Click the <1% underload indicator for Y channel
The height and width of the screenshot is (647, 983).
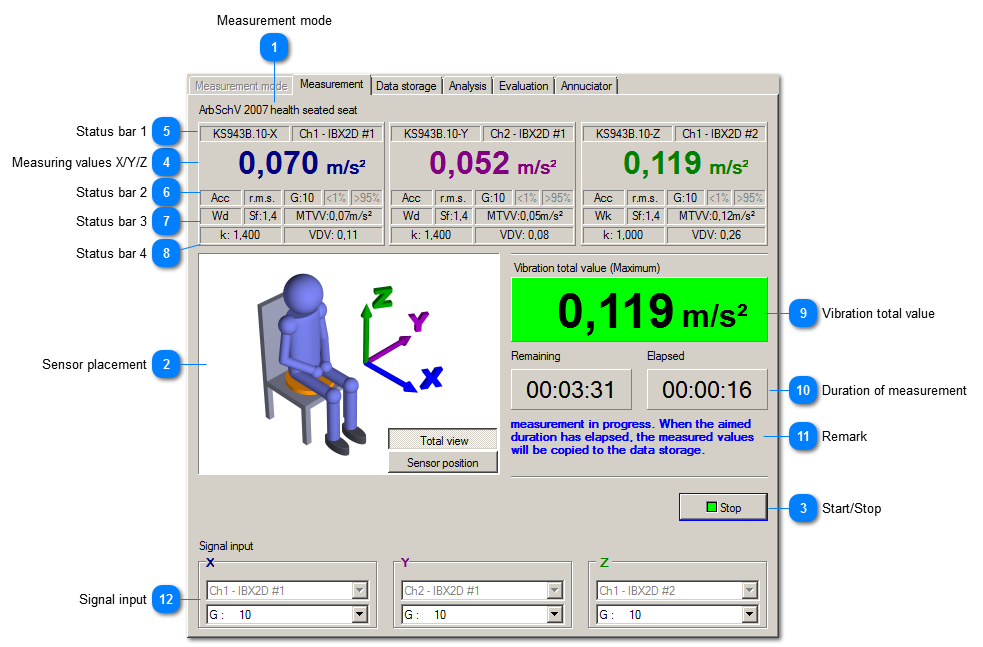526,197
